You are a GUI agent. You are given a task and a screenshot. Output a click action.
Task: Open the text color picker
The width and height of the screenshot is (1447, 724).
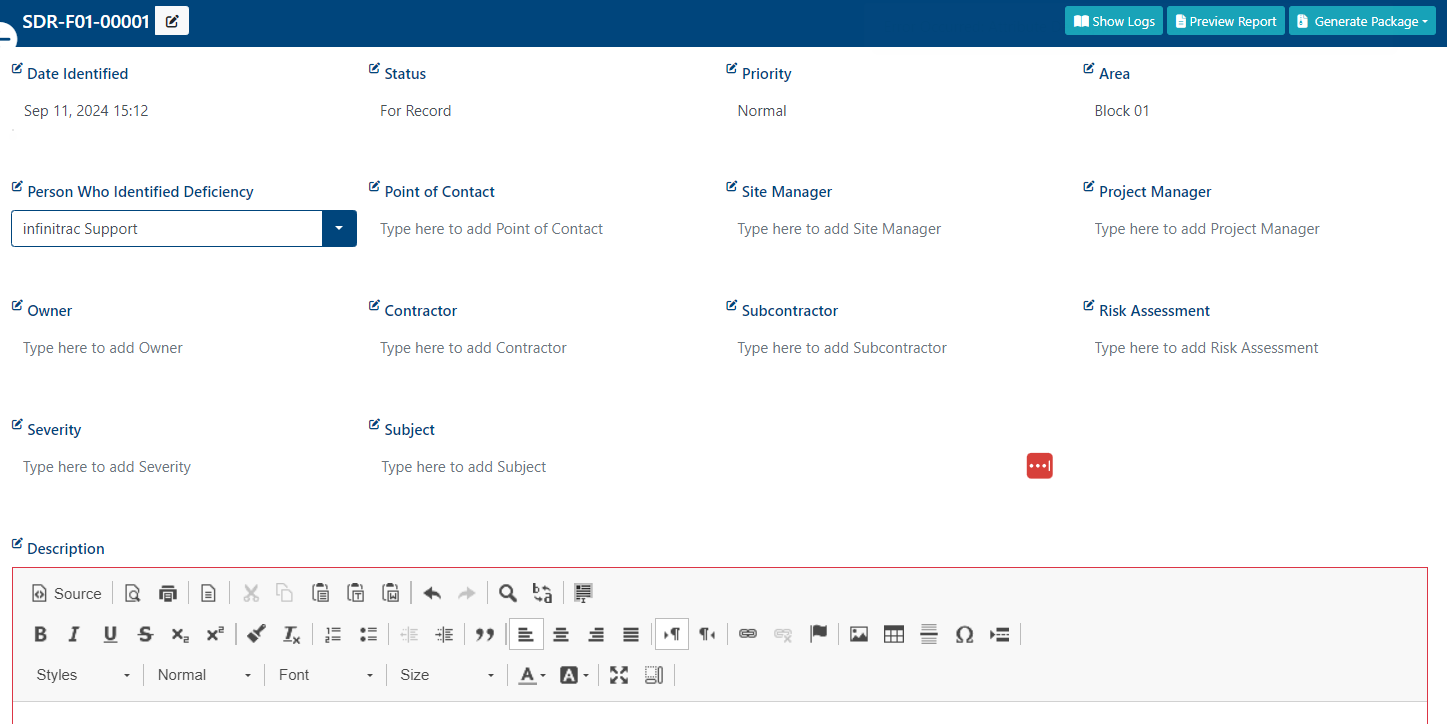click(532, 675)
